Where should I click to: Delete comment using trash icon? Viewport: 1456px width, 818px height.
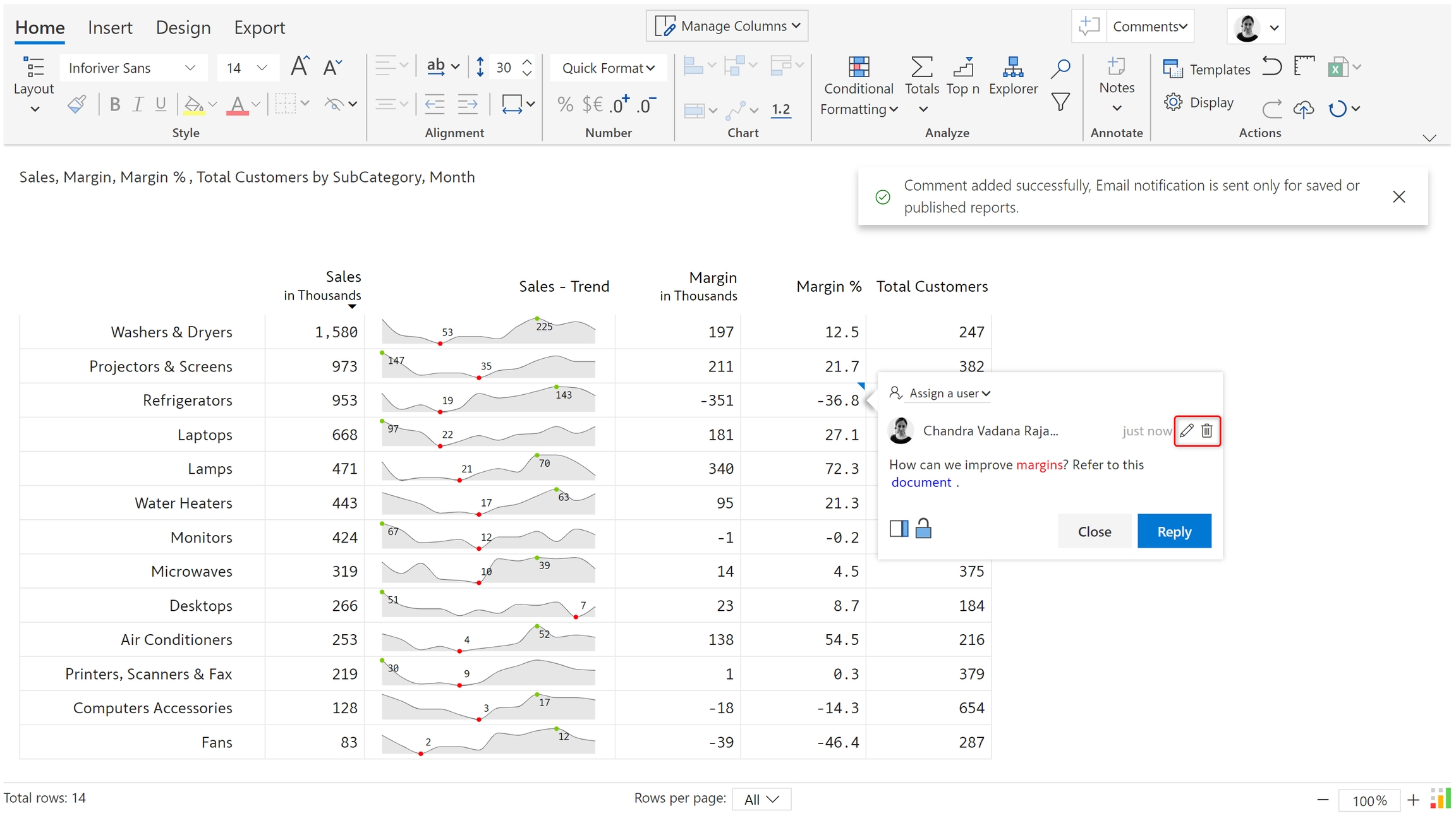point(1207,431)
